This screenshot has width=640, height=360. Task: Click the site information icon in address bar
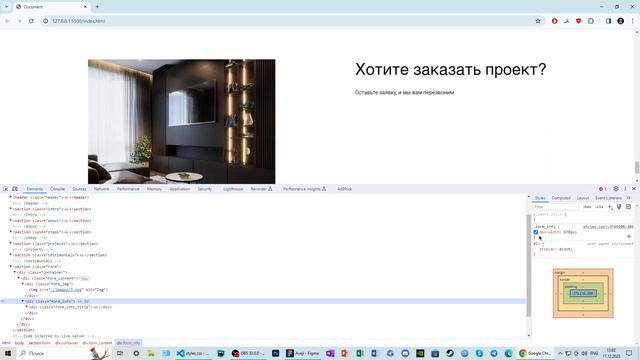tap(46, 21)
